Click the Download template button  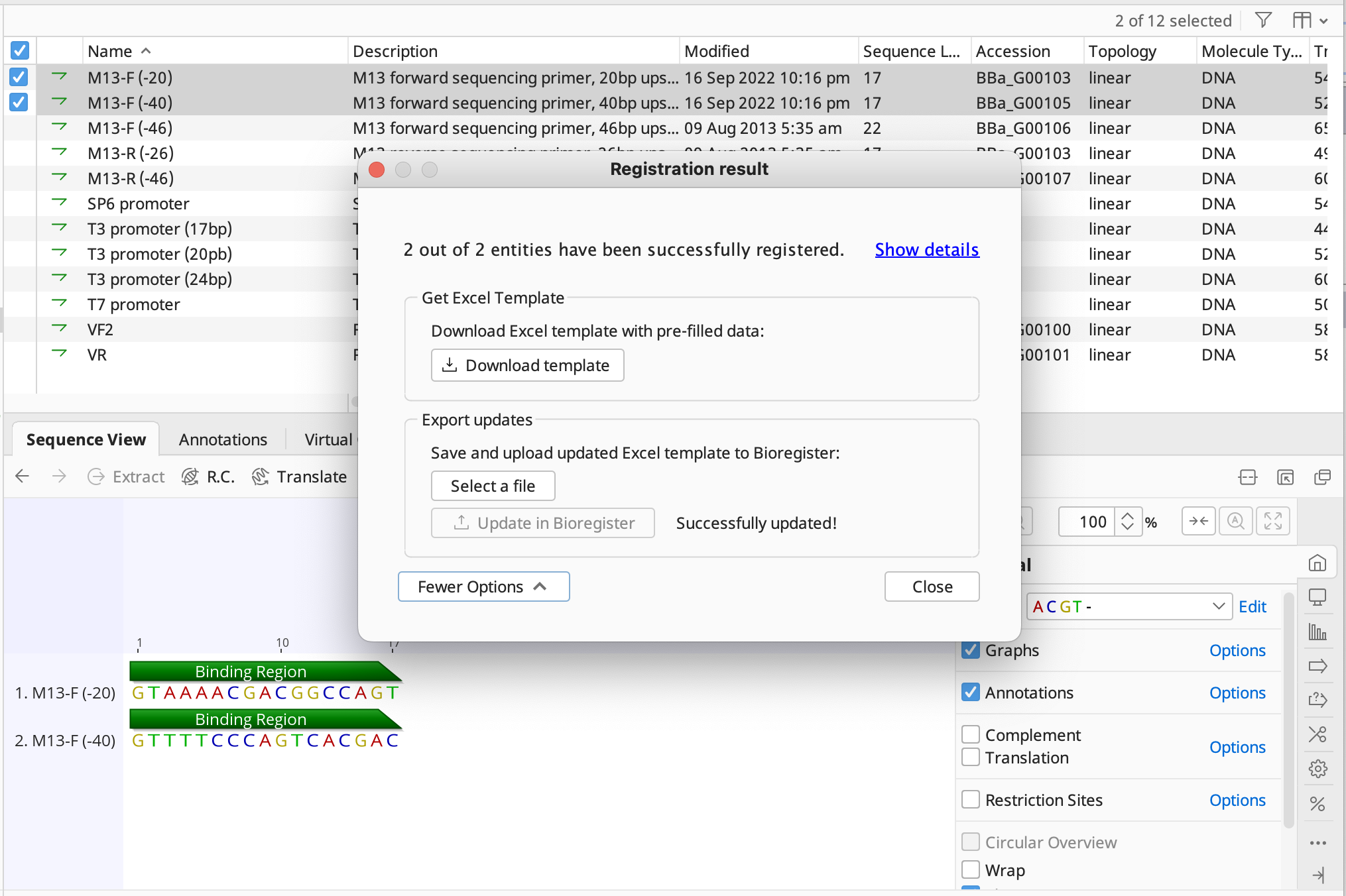[x=527, y=365]
